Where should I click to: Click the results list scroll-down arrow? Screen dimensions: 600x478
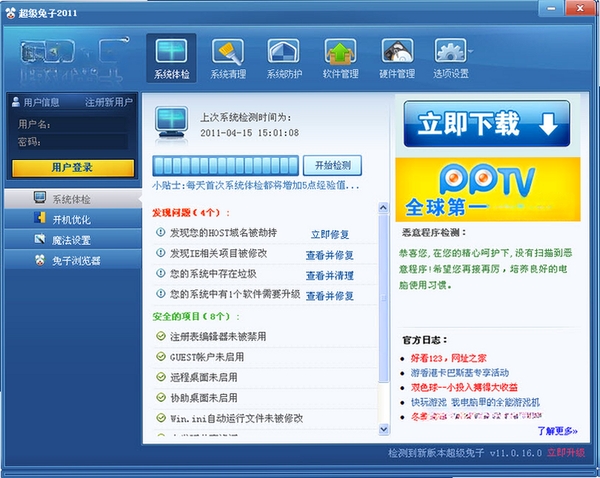point(383,429)
